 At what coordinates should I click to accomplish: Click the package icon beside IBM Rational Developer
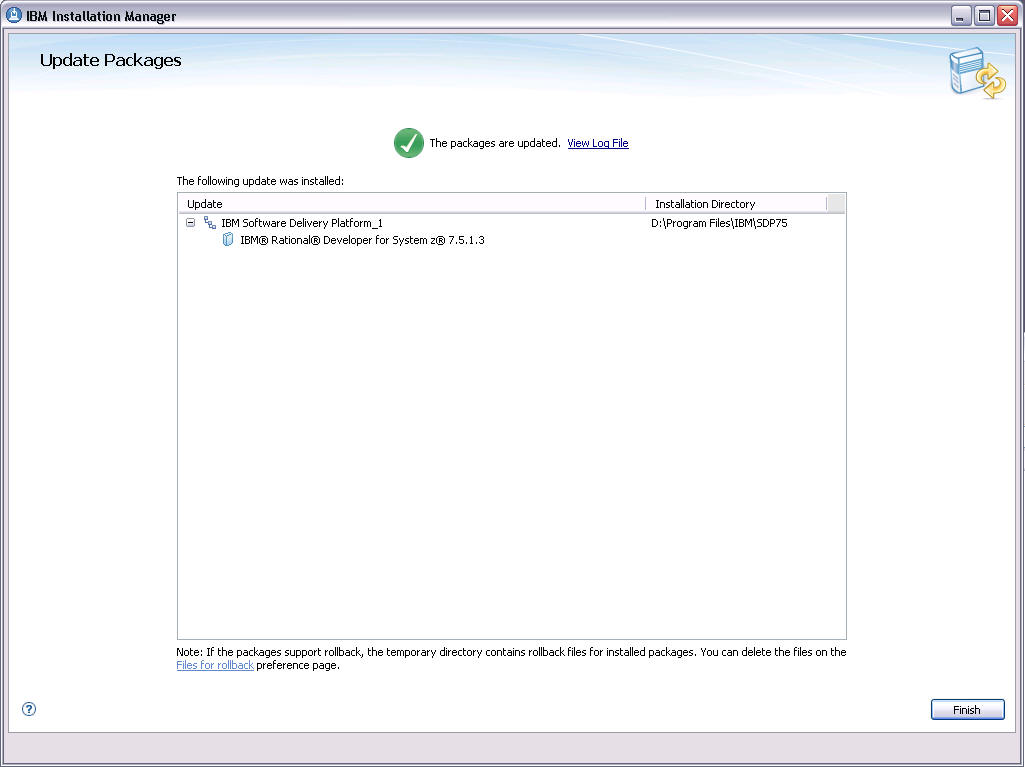pyautogui.click(x=228, y=239)
